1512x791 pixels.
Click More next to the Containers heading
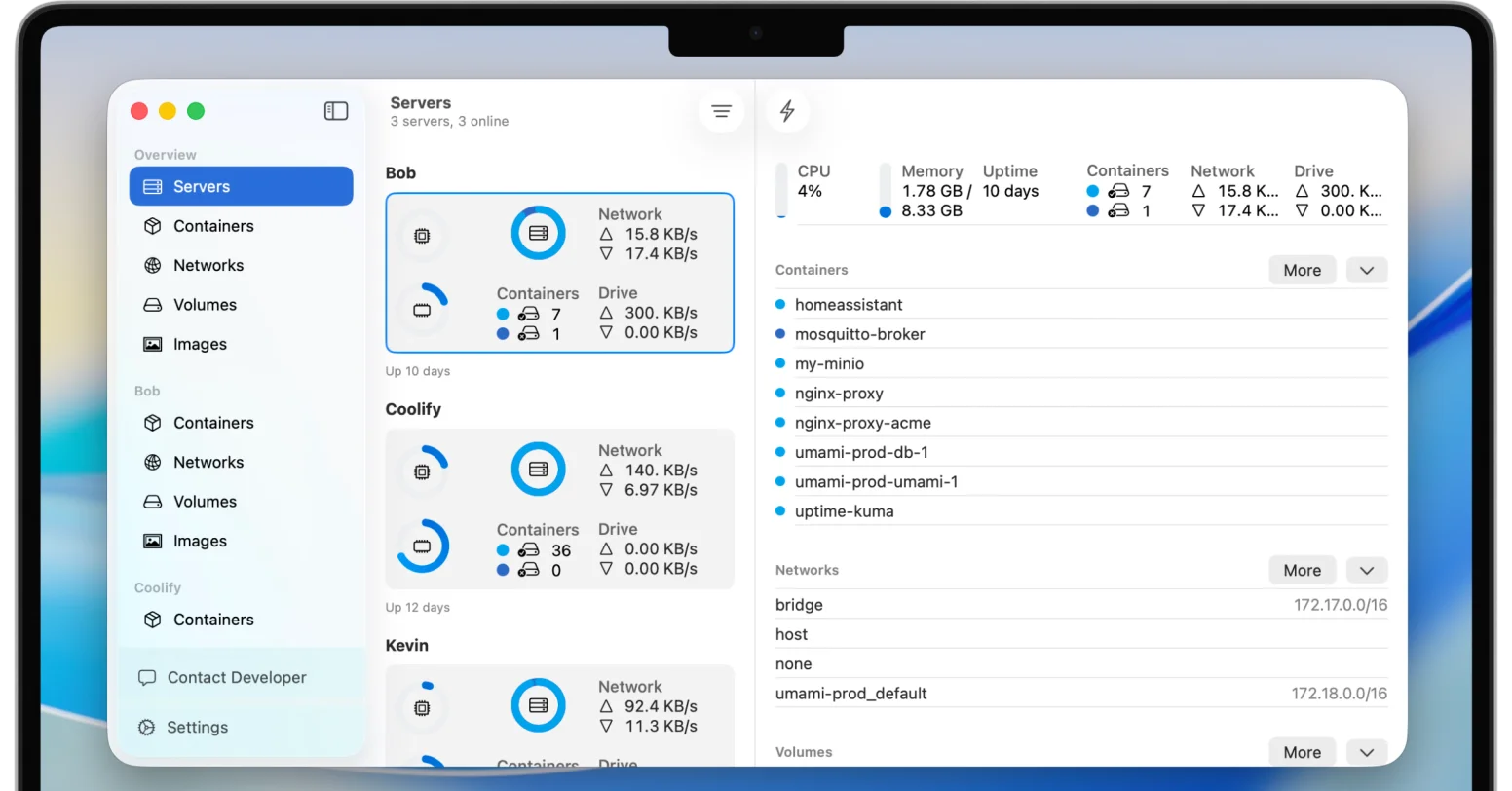click(x=1302, y=270)
